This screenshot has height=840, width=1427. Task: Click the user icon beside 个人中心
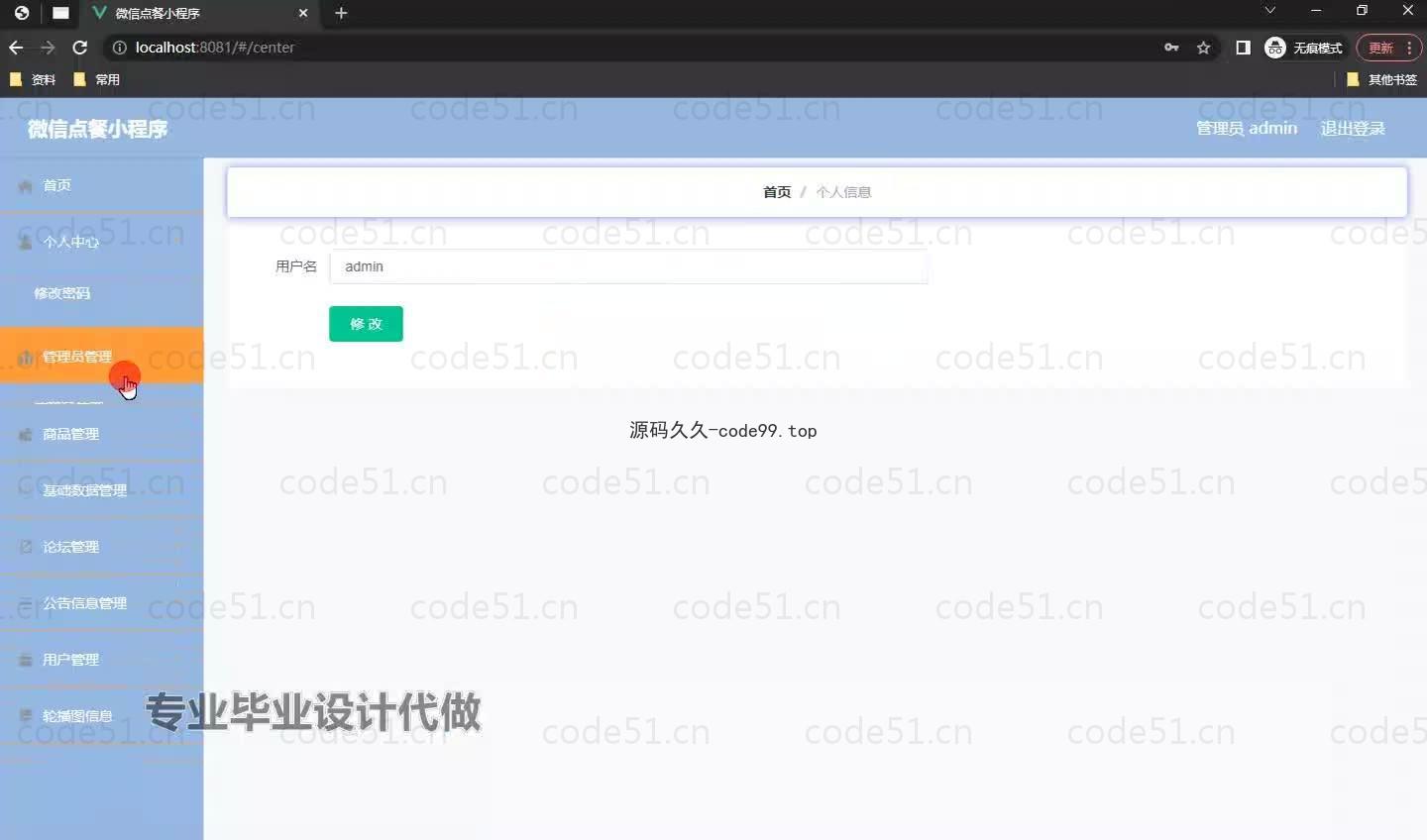pyautogui.click(x=26, y=242)
